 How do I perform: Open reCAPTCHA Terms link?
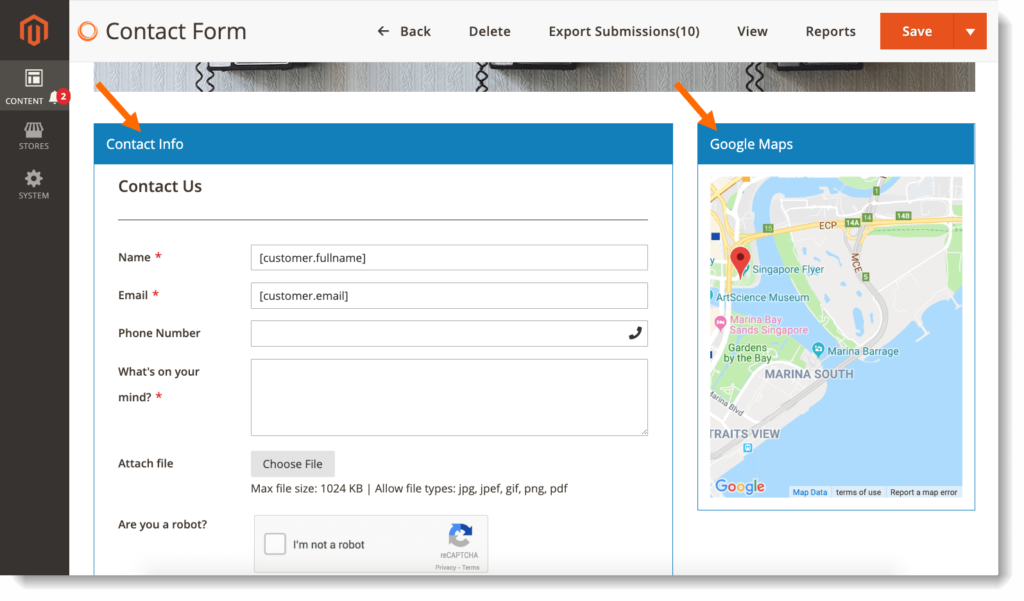tap(471, 567)
